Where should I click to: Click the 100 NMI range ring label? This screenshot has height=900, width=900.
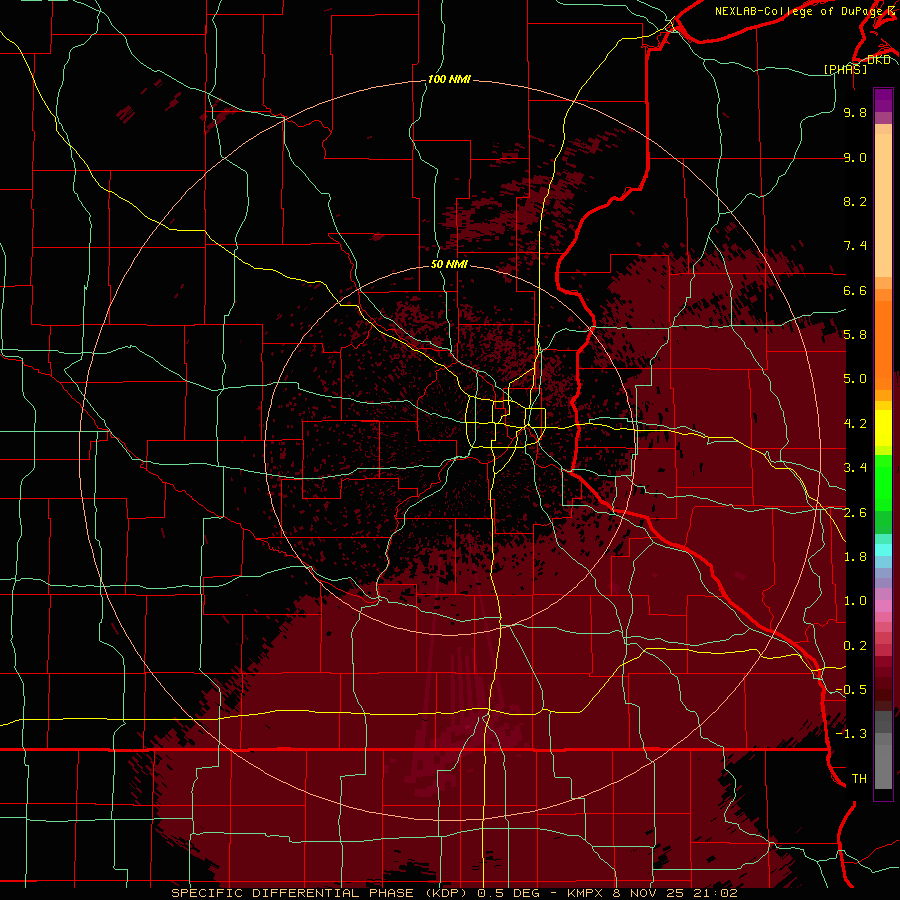[x=449, y=79]
